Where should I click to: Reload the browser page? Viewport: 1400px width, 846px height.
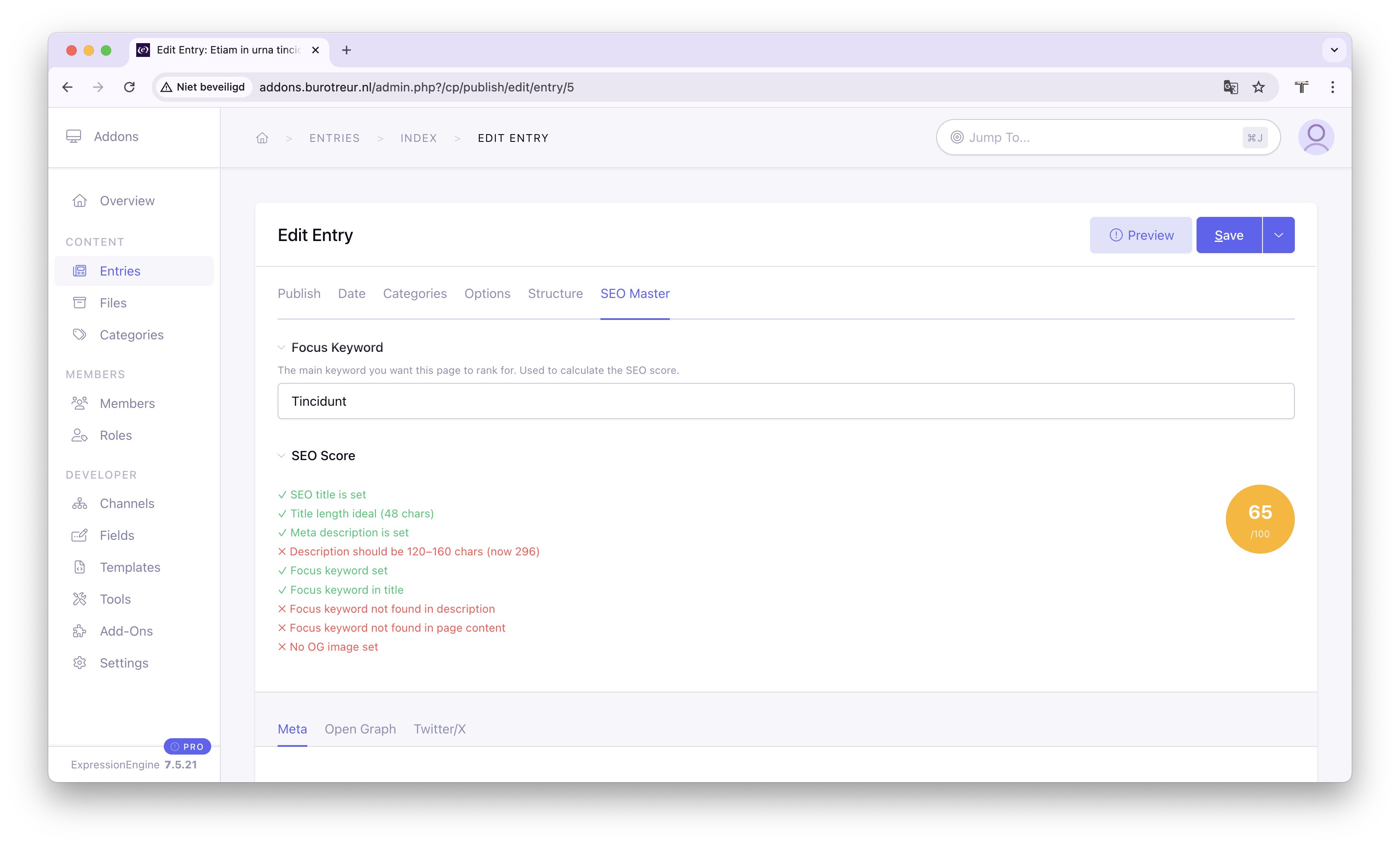coord(130,87)
